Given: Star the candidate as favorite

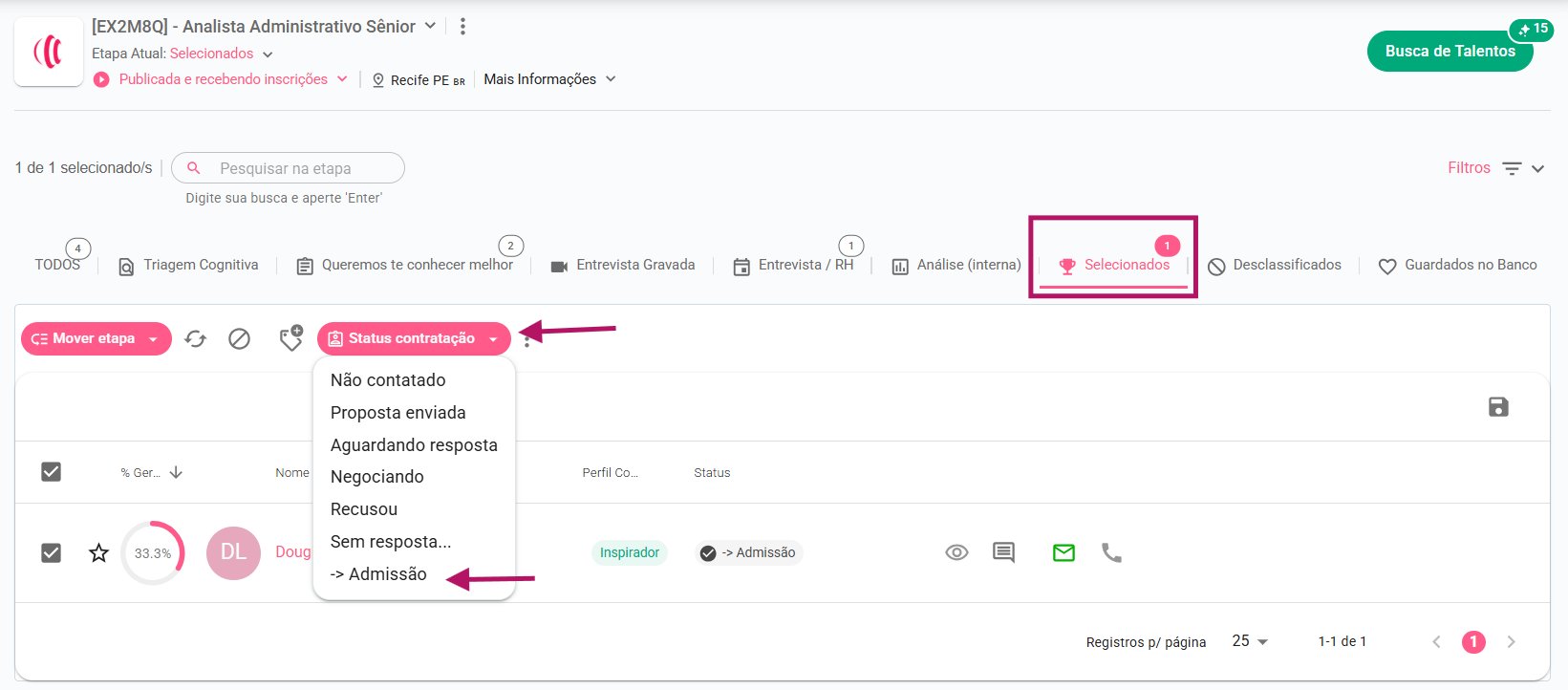Looking at the screenshot, I should point(98,553).
